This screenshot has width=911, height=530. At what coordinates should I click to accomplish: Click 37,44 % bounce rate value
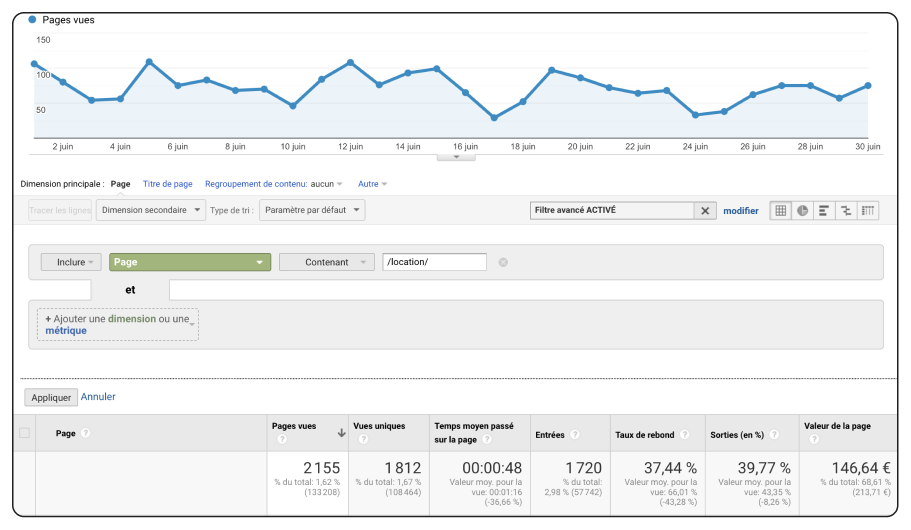point(670,468)
